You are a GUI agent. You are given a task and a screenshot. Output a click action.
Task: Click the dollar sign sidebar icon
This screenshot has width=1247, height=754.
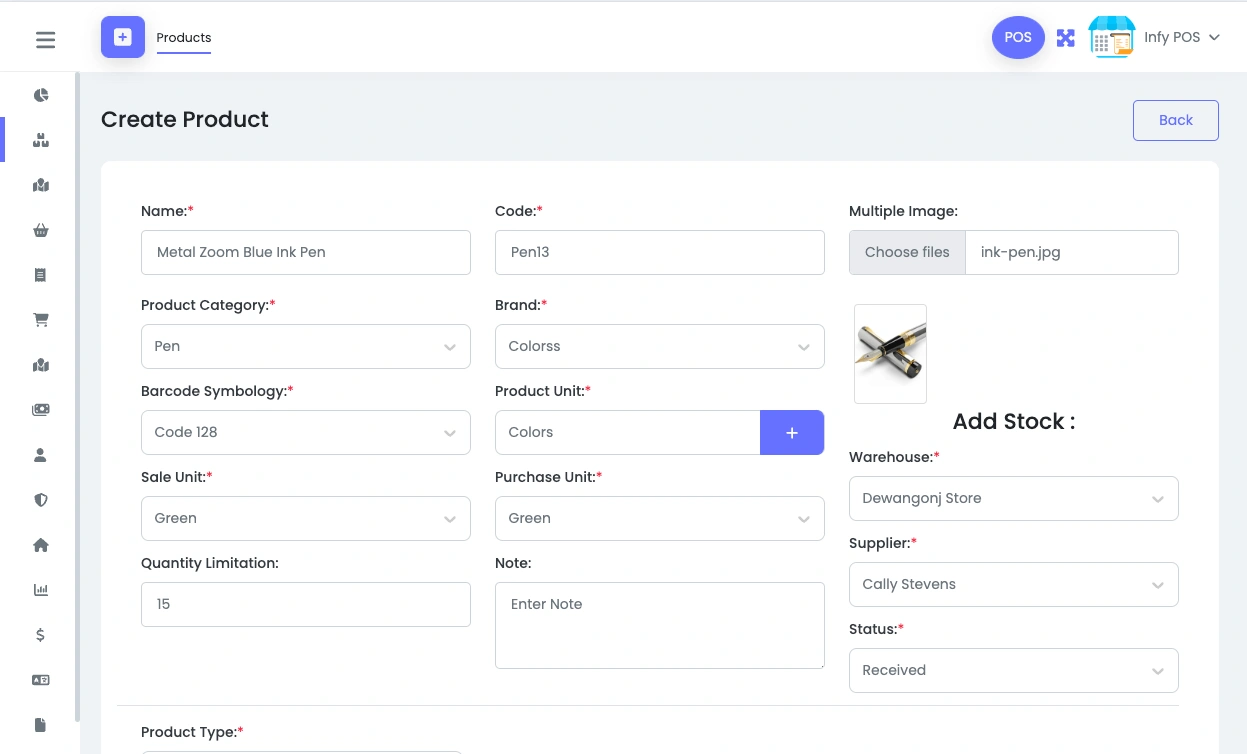tap(41, 635)
